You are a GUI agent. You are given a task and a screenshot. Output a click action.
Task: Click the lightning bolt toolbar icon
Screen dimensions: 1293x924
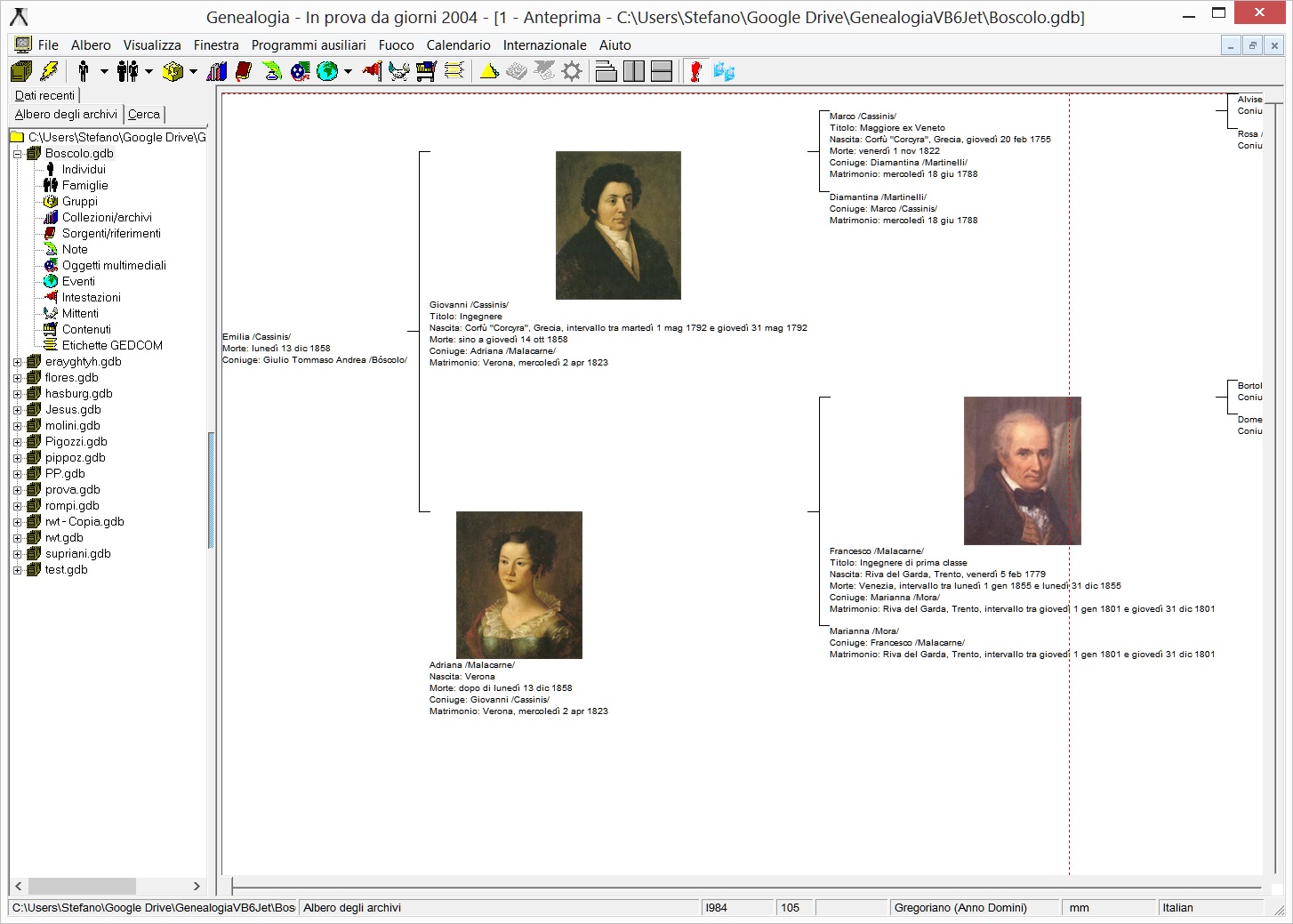pyautogui.click(x=50, y=71)
